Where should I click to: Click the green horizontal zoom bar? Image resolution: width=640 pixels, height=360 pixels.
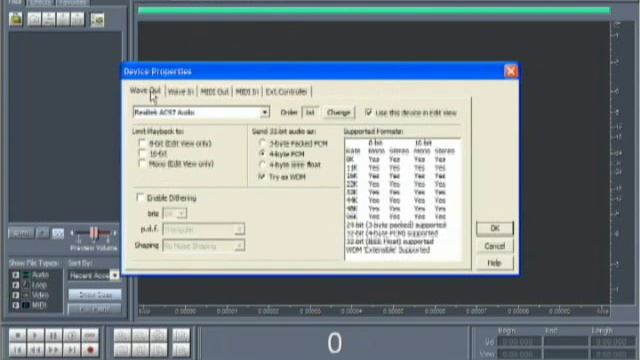374,11
